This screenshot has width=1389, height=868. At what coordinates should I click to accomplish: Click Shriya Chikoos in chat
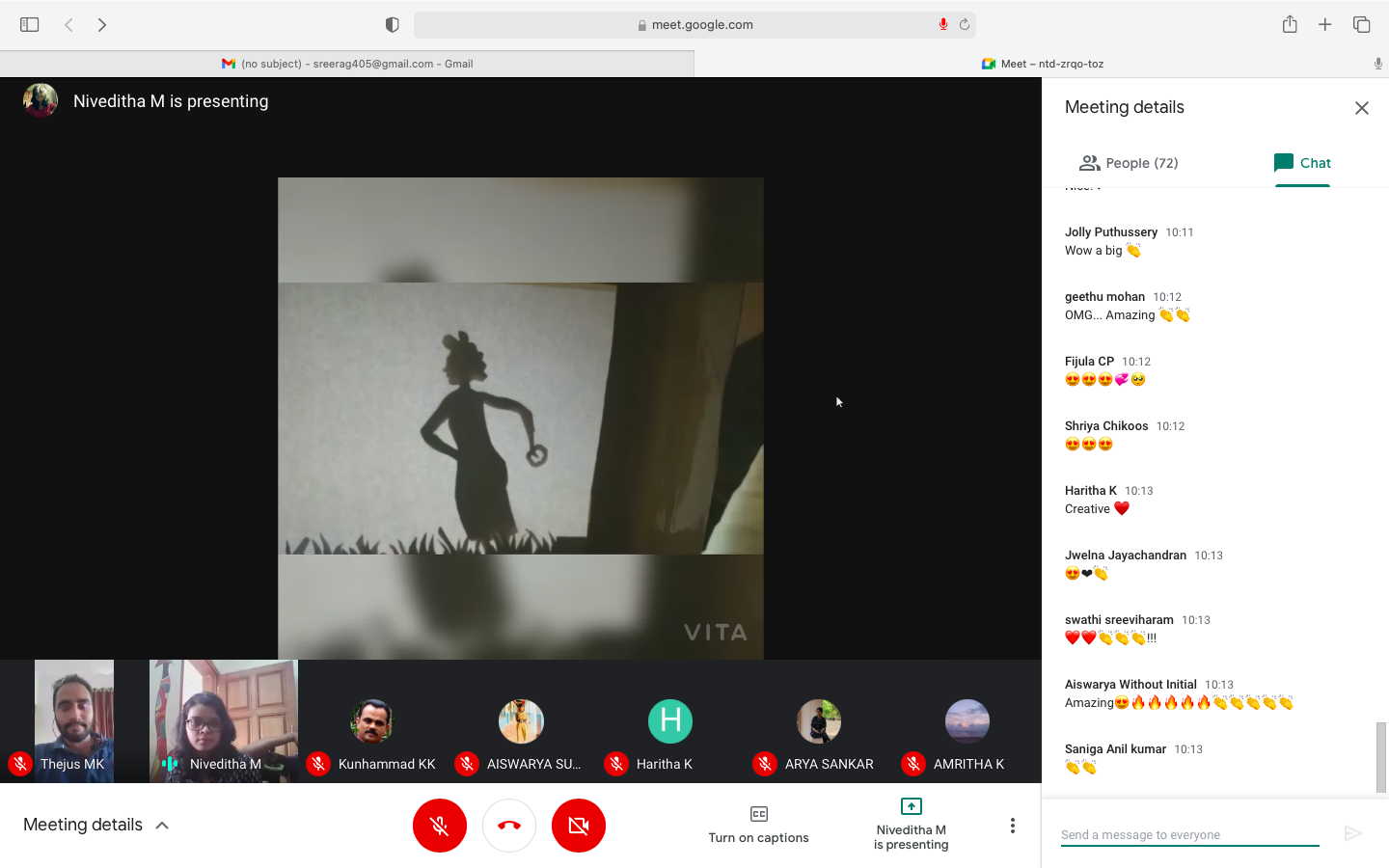coord(1106,426)
